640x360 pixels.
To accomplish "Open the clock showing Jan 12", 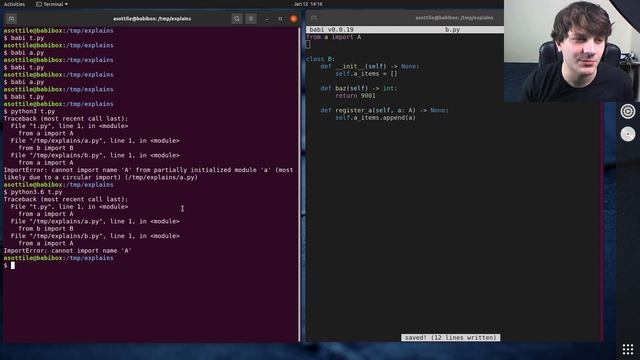I will coord(308,4).
